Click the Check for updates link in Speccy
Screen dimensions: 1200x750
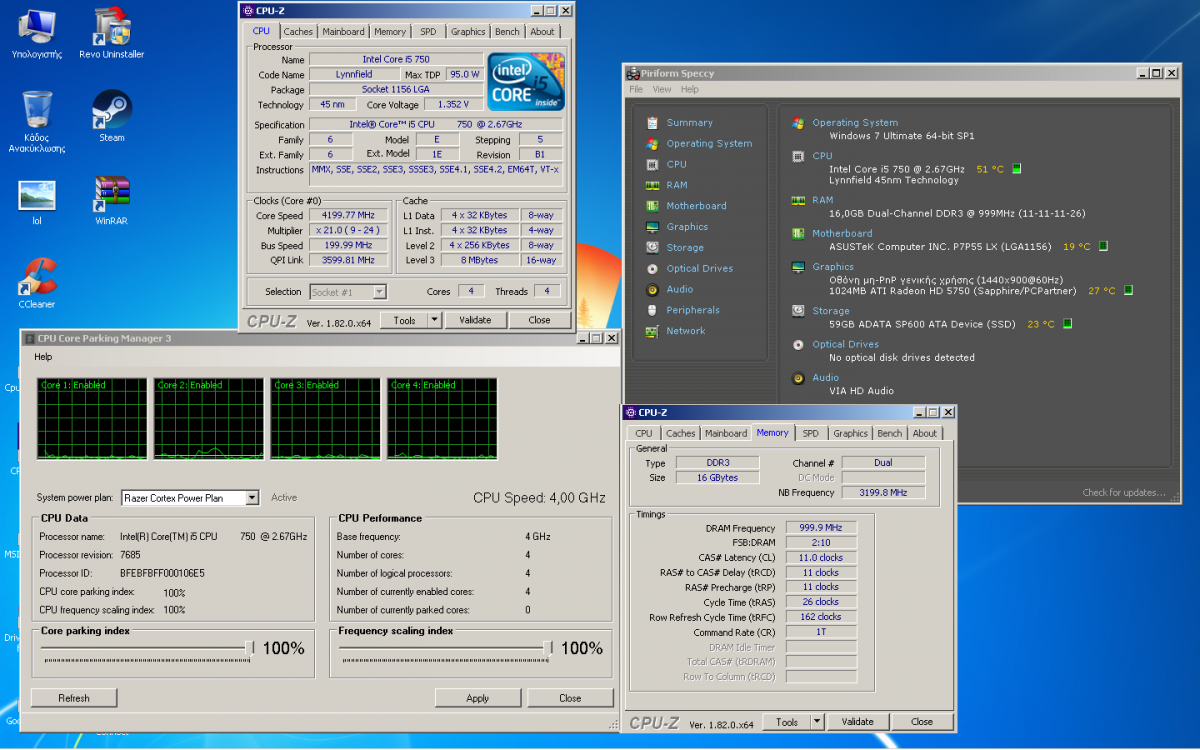1124,492
